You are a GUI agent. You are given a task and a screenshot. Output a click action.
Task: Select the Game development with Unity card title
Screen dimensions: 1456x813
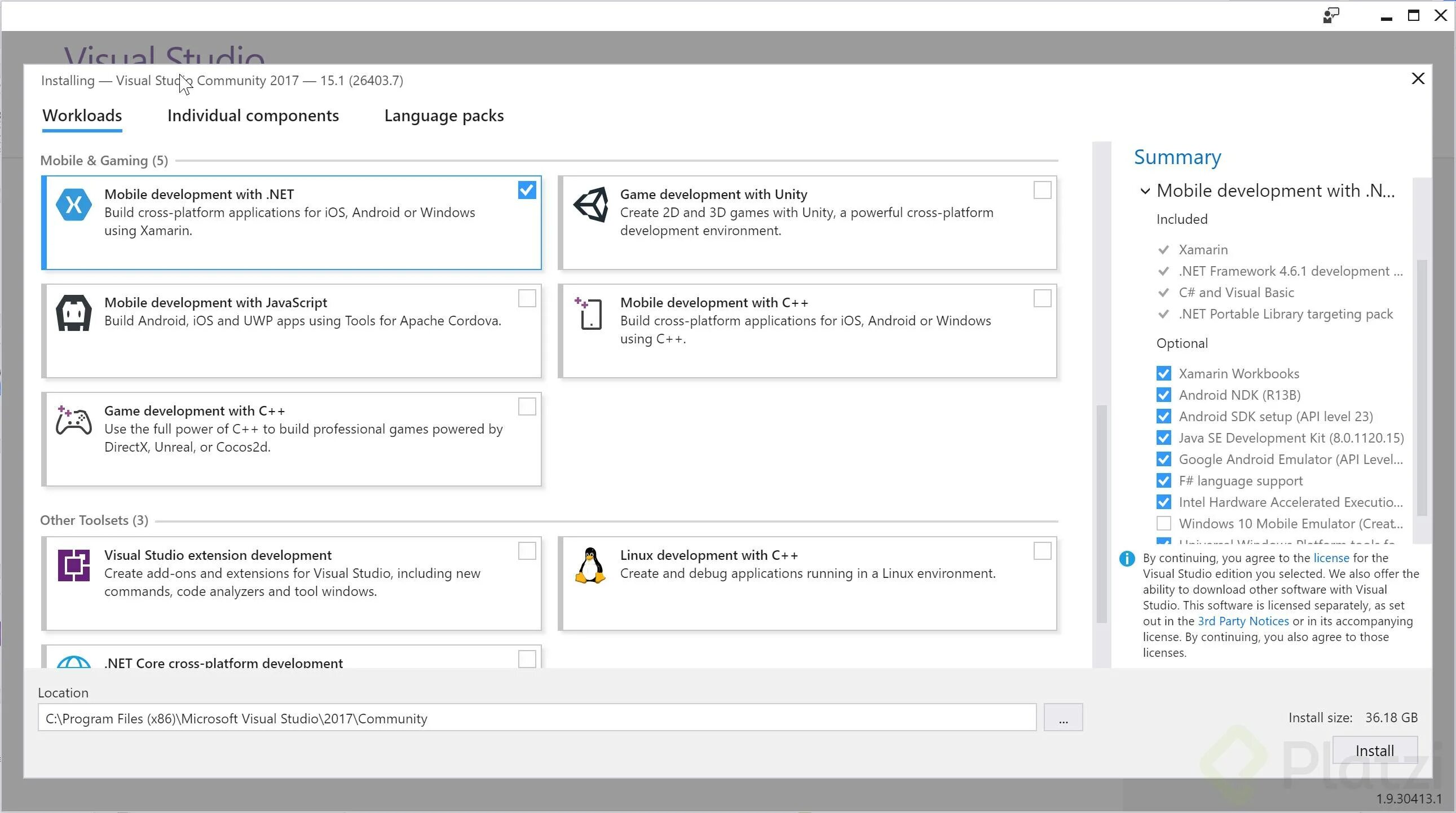(x=713, y=195)
